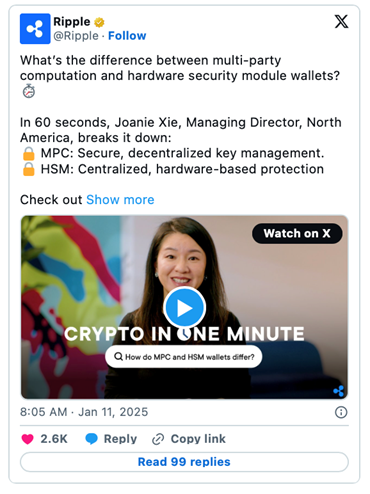Open the @Ripple handle
Image resolution: width=370 pixels, height=494 pixels.
[x=76, y=36]
